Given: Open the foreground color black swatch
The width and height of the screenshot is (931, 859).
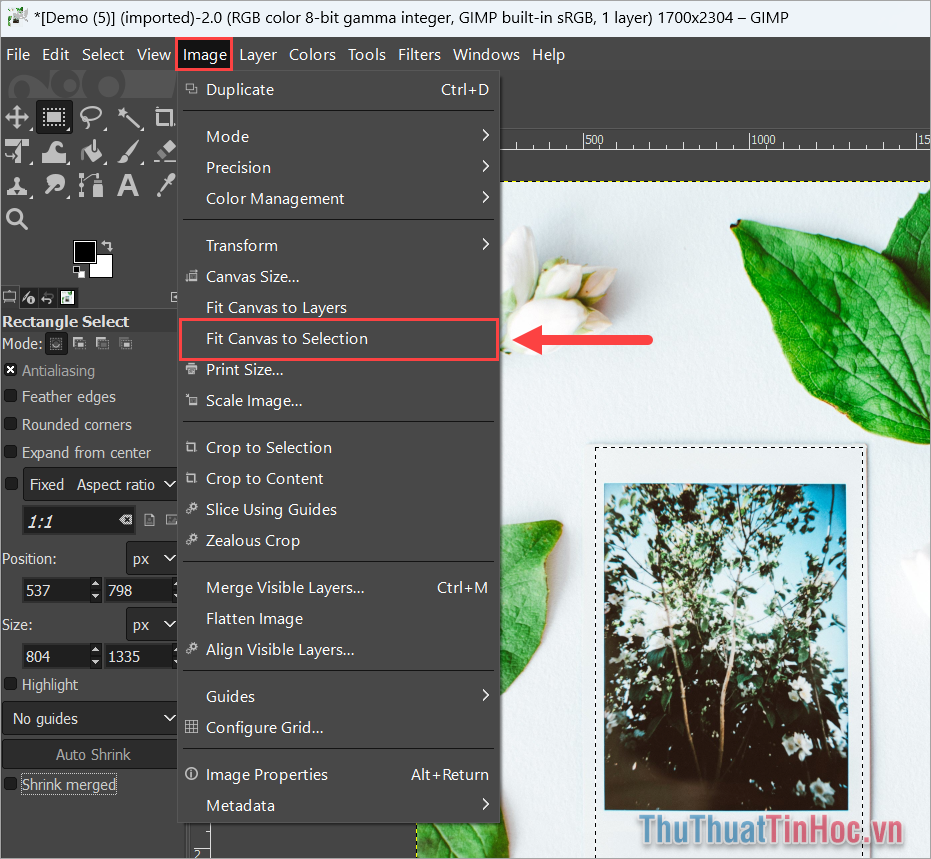Looking at the screenshot, I should pyautogui.click(x=85, y=252).
